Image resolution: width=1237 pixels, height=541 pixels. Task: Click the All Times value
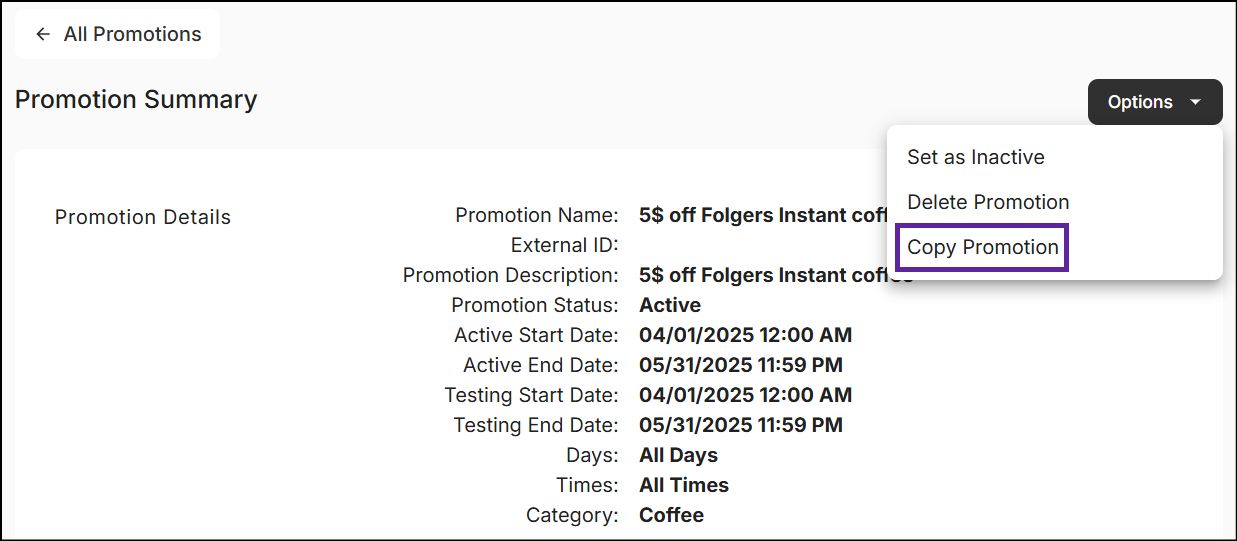pyautogui.click(x=683, y=485)
